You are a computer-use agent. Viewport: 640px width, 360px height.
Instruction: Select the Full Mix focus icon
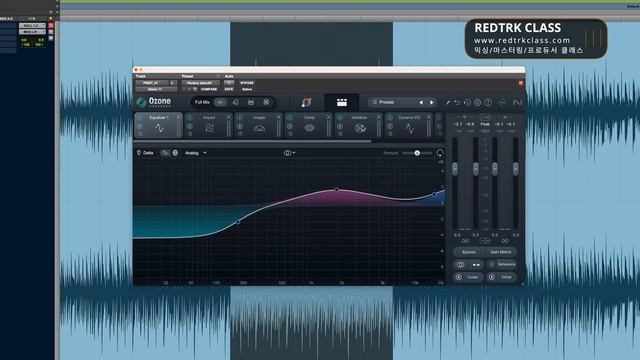[x=220, y=102]
